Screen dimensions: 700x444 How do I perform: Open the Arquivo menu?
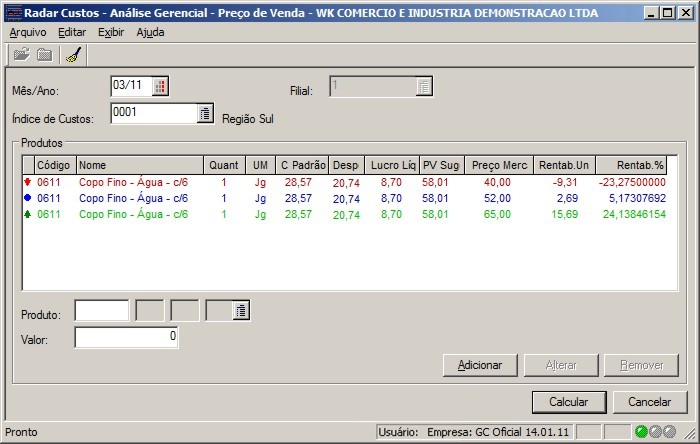[x=28, y=32]
